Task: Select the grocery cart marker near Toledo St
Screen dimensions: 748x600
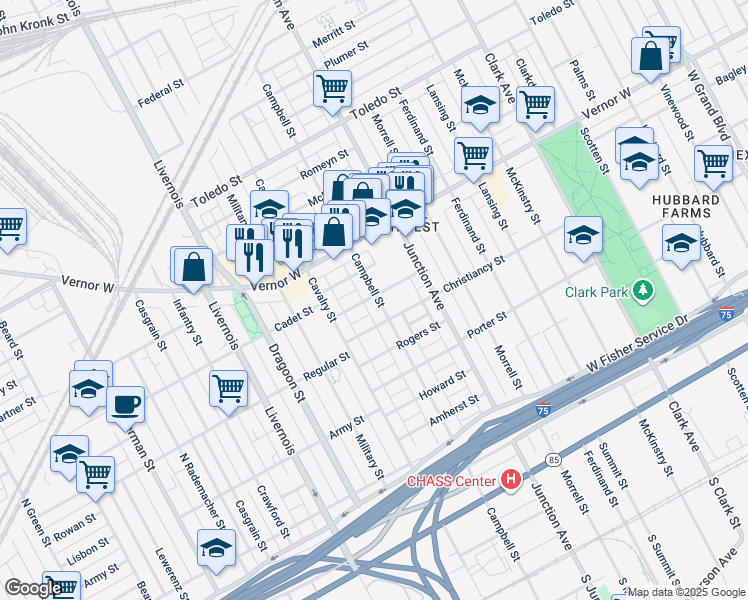Action: [332, 93]
